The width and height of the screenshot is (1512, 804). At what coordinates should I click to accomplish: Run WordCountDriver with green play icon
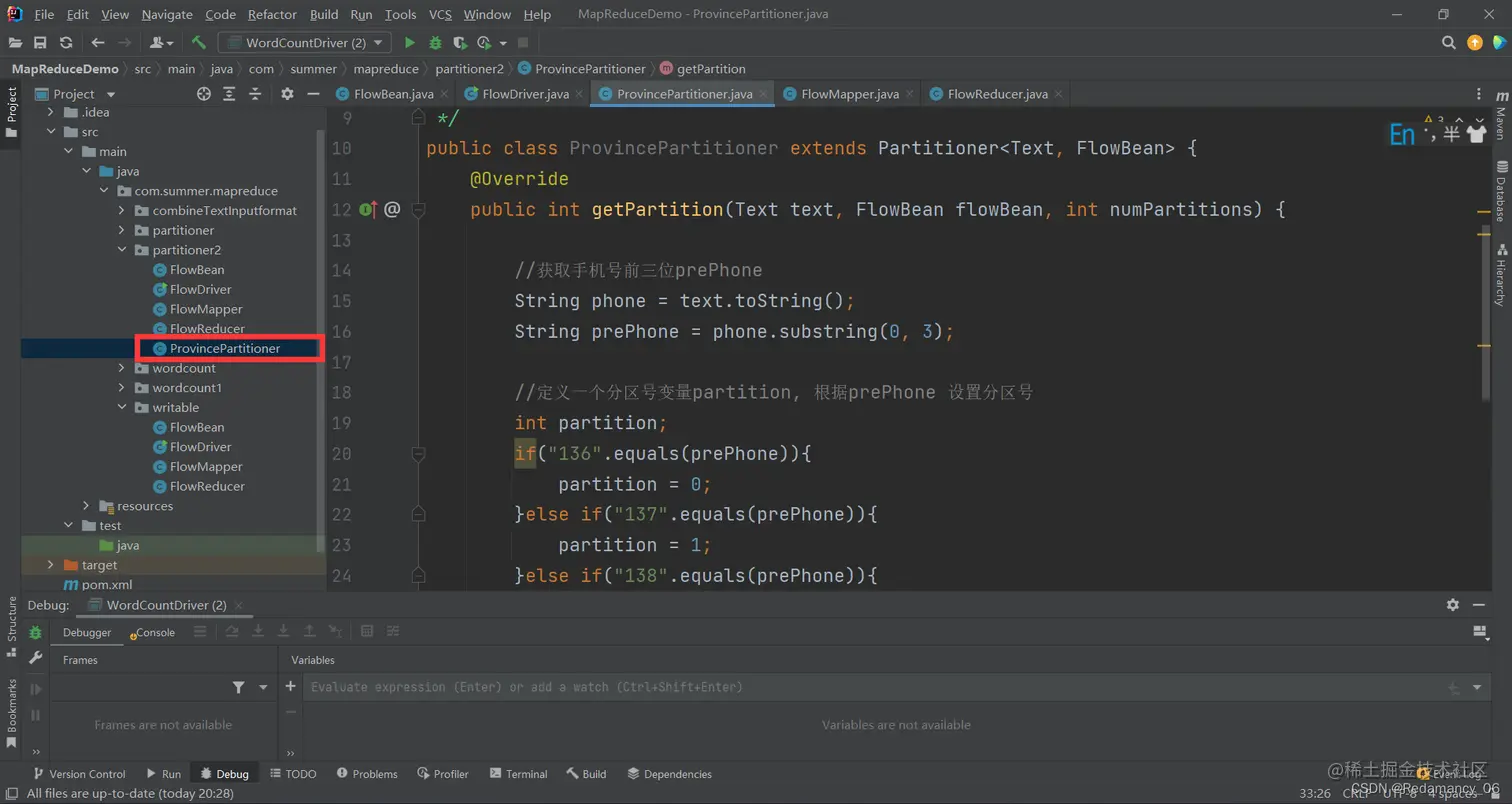tap(409, 43)
